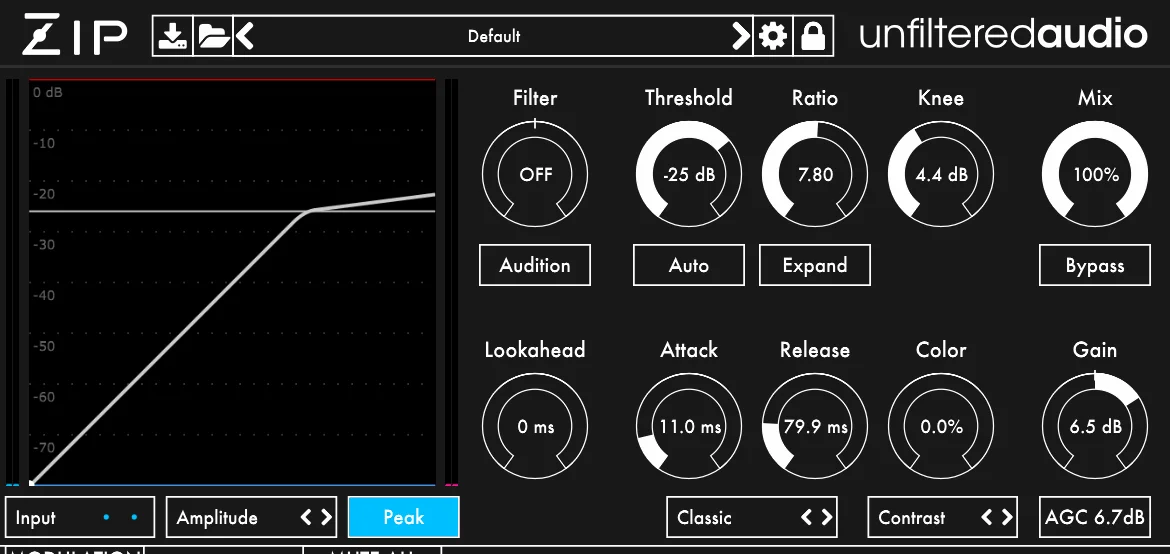Click the save preset icon
1170x554 pixels.
coord(173,36)
